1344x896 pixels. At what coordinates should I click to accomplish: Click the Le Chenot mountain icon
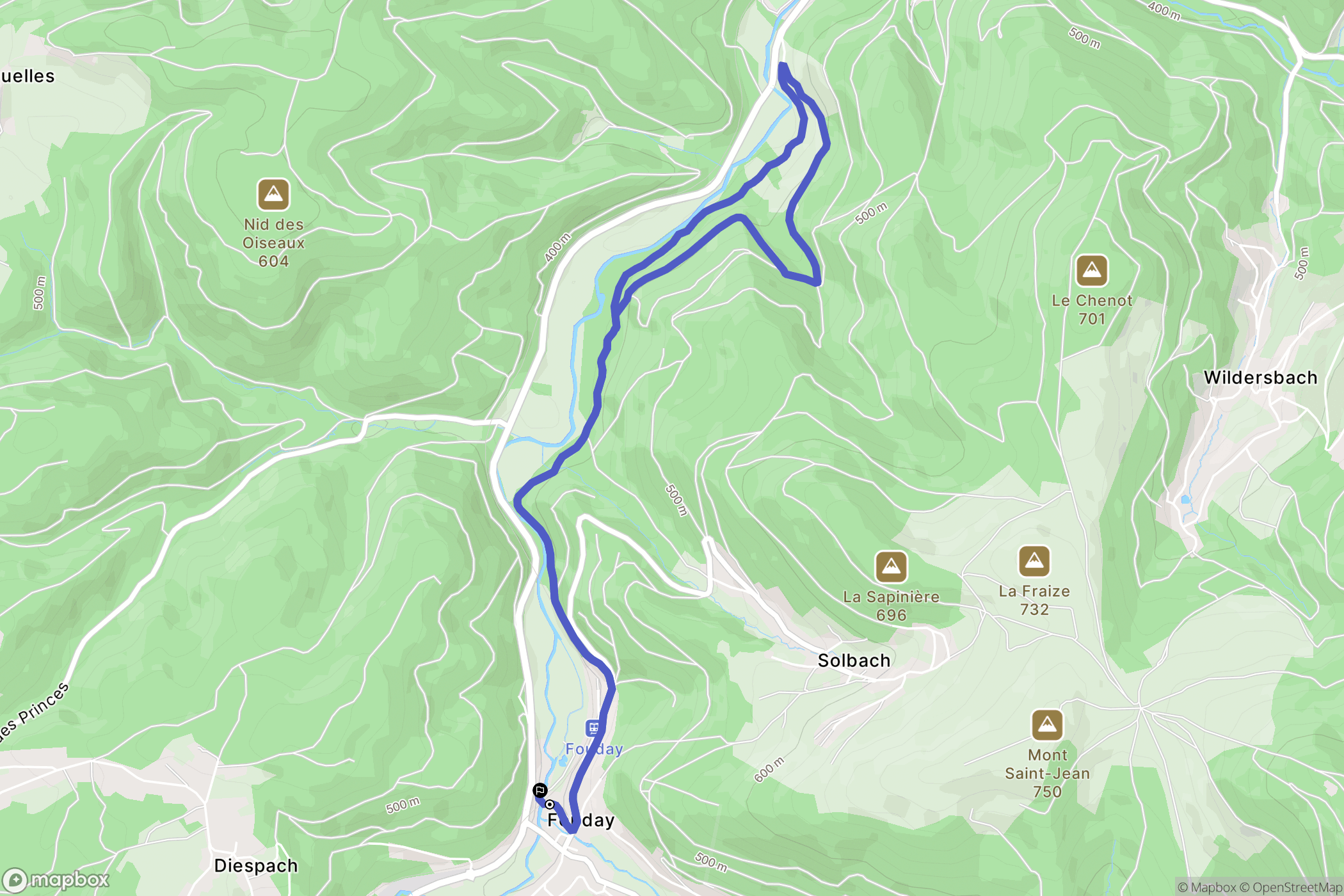tap(1092, 270)
